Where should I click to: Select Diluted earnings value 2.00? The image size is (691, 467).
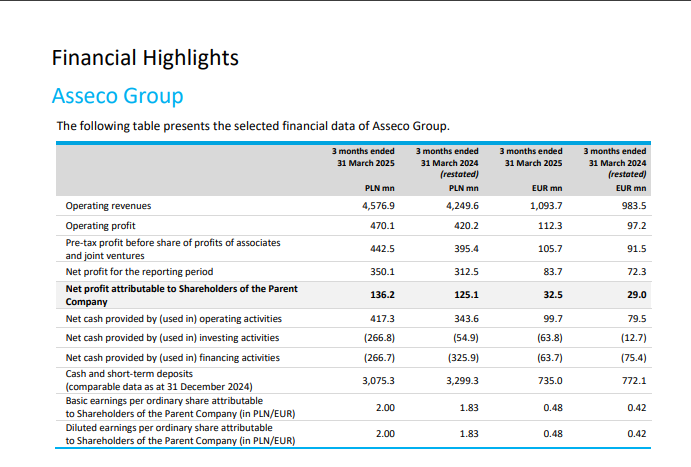point(385,434)
